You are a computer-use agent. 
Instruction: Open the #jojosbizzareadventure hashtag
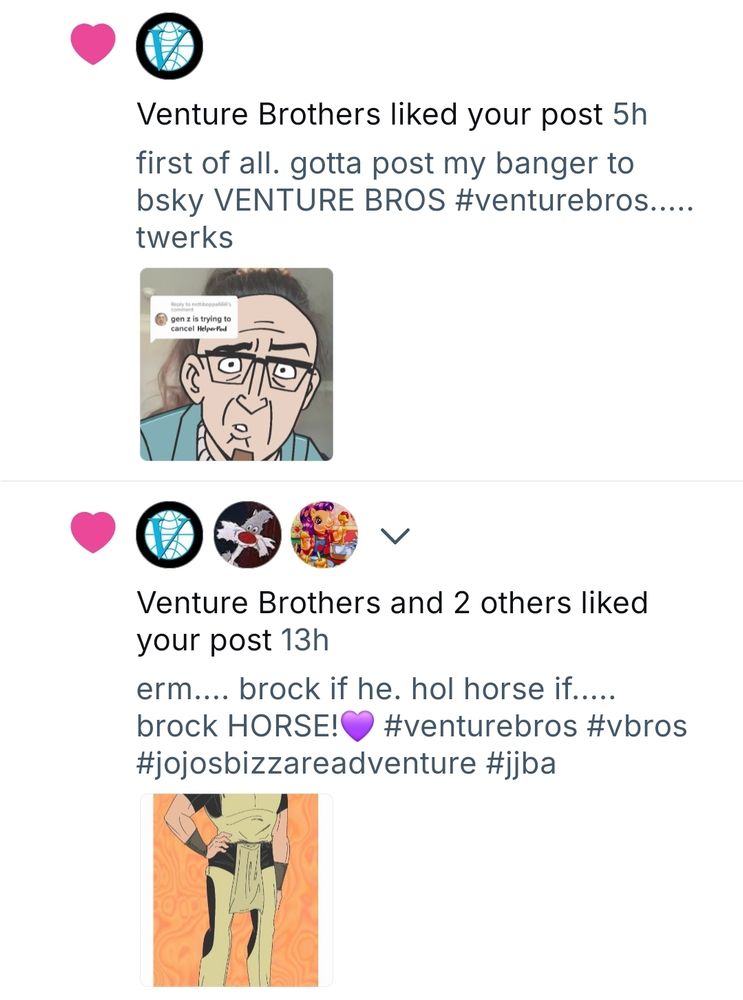pos(306,763)
